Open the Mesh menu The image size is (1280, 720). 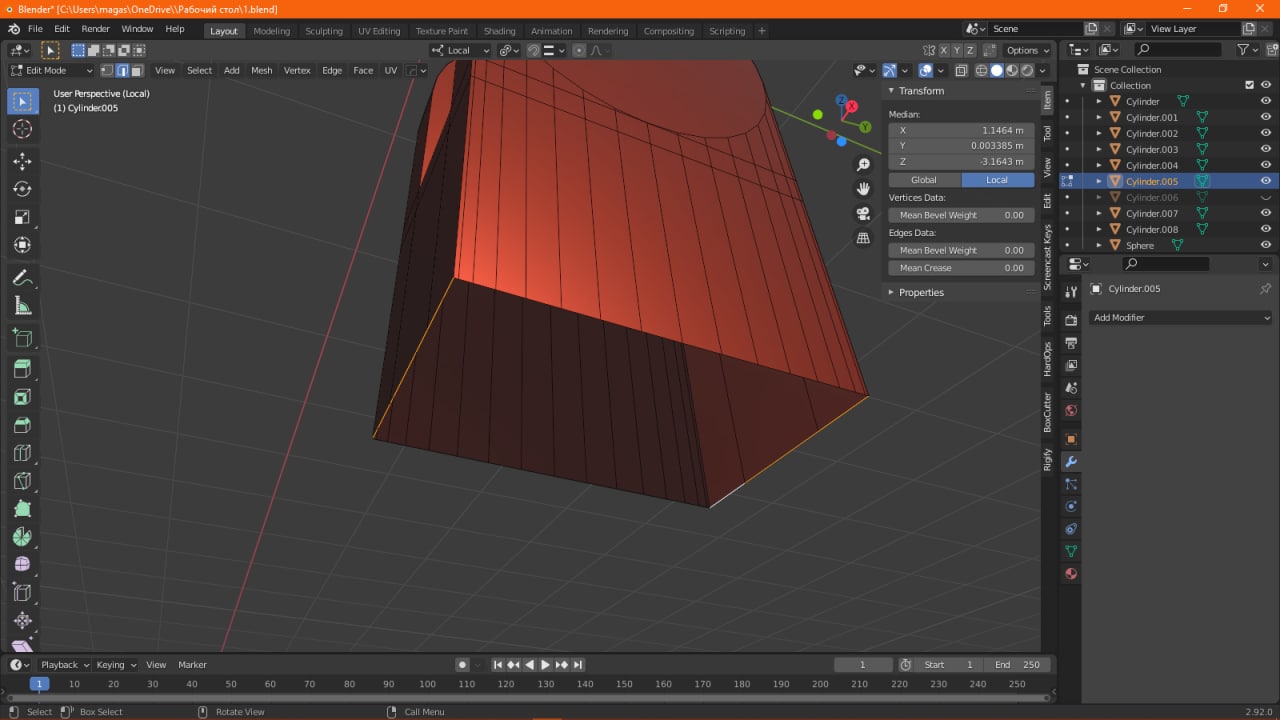tap(261, 70)
